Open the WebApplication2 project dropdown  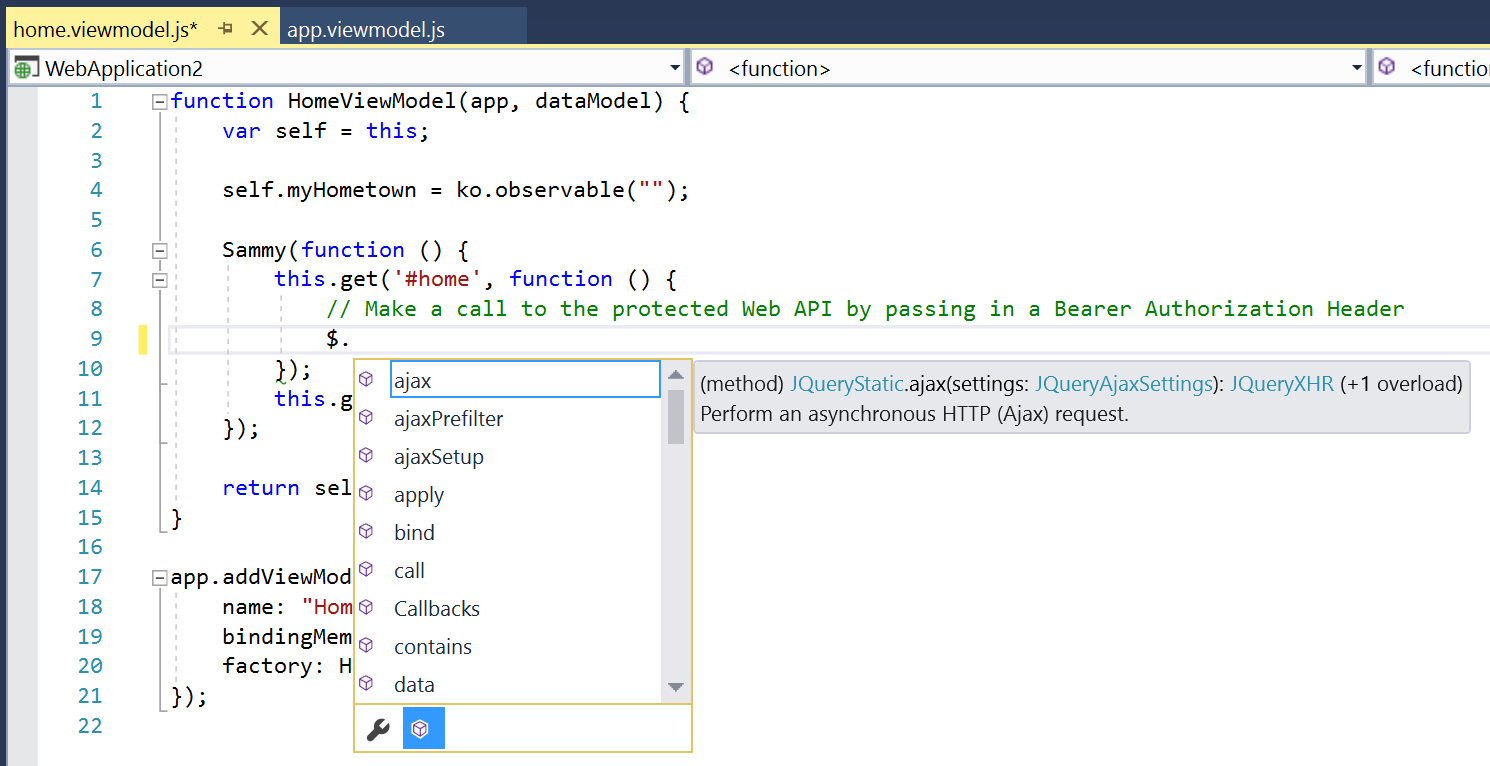[x=674, y=68]
